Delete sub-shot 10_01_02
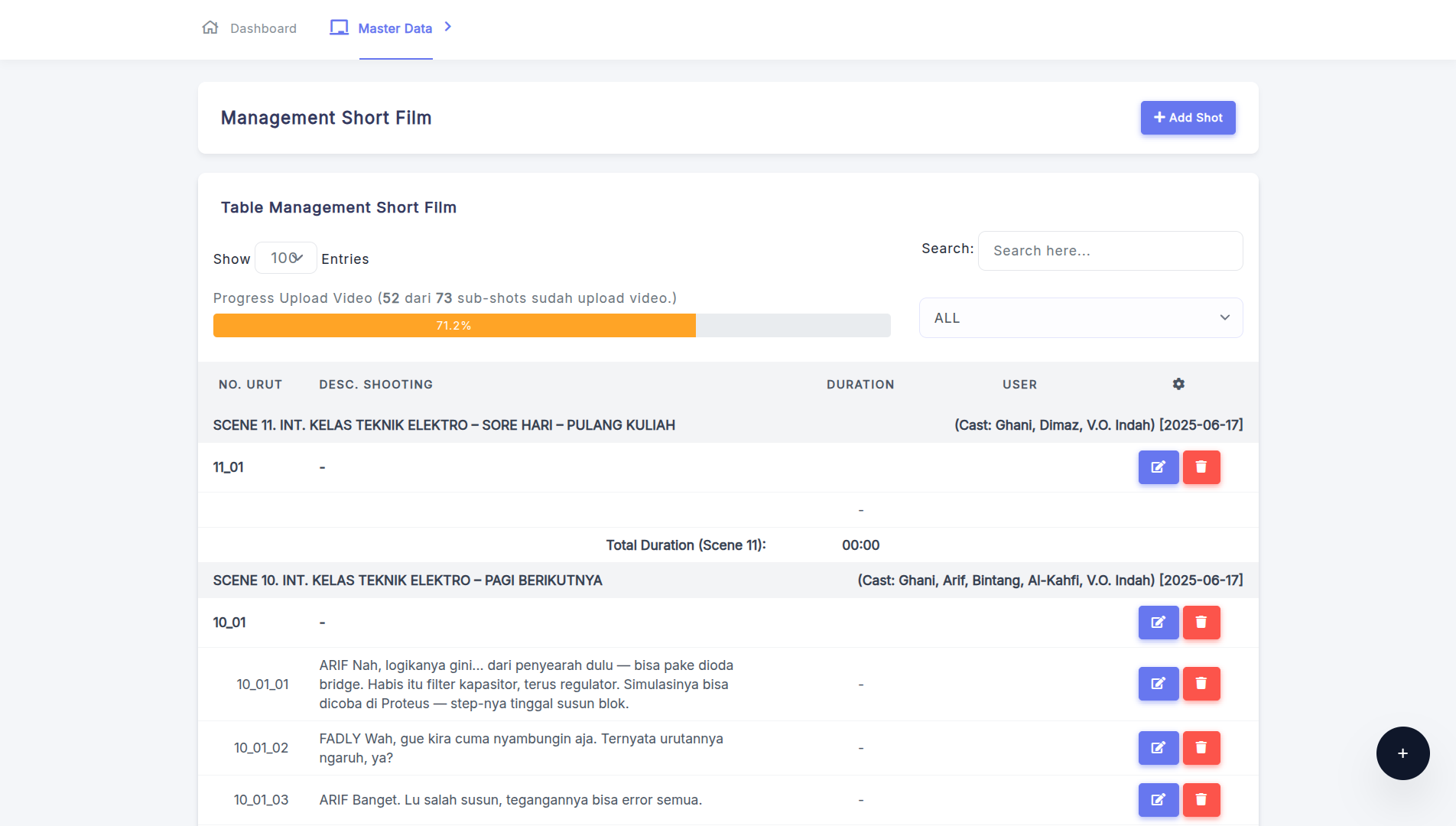Image resolution: width=1456 pixels, height=826 pixels. 1201,748
